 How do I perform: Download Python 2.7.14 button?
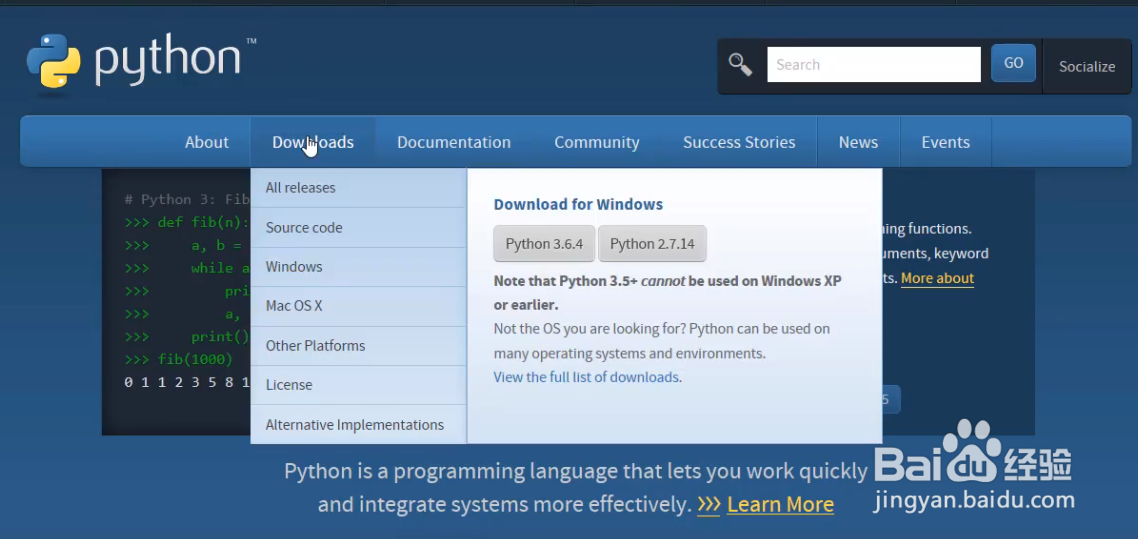click(652, 244)
